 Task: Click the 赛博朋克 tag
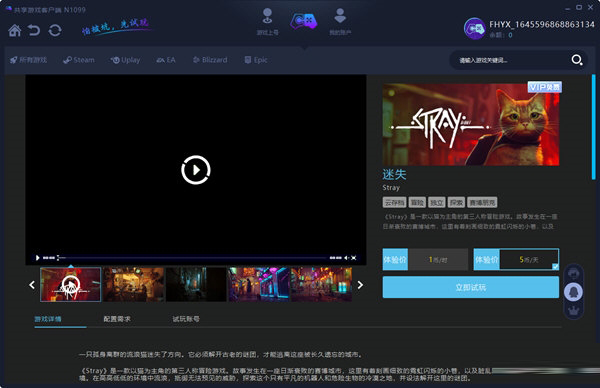click(x=482, y=202)
